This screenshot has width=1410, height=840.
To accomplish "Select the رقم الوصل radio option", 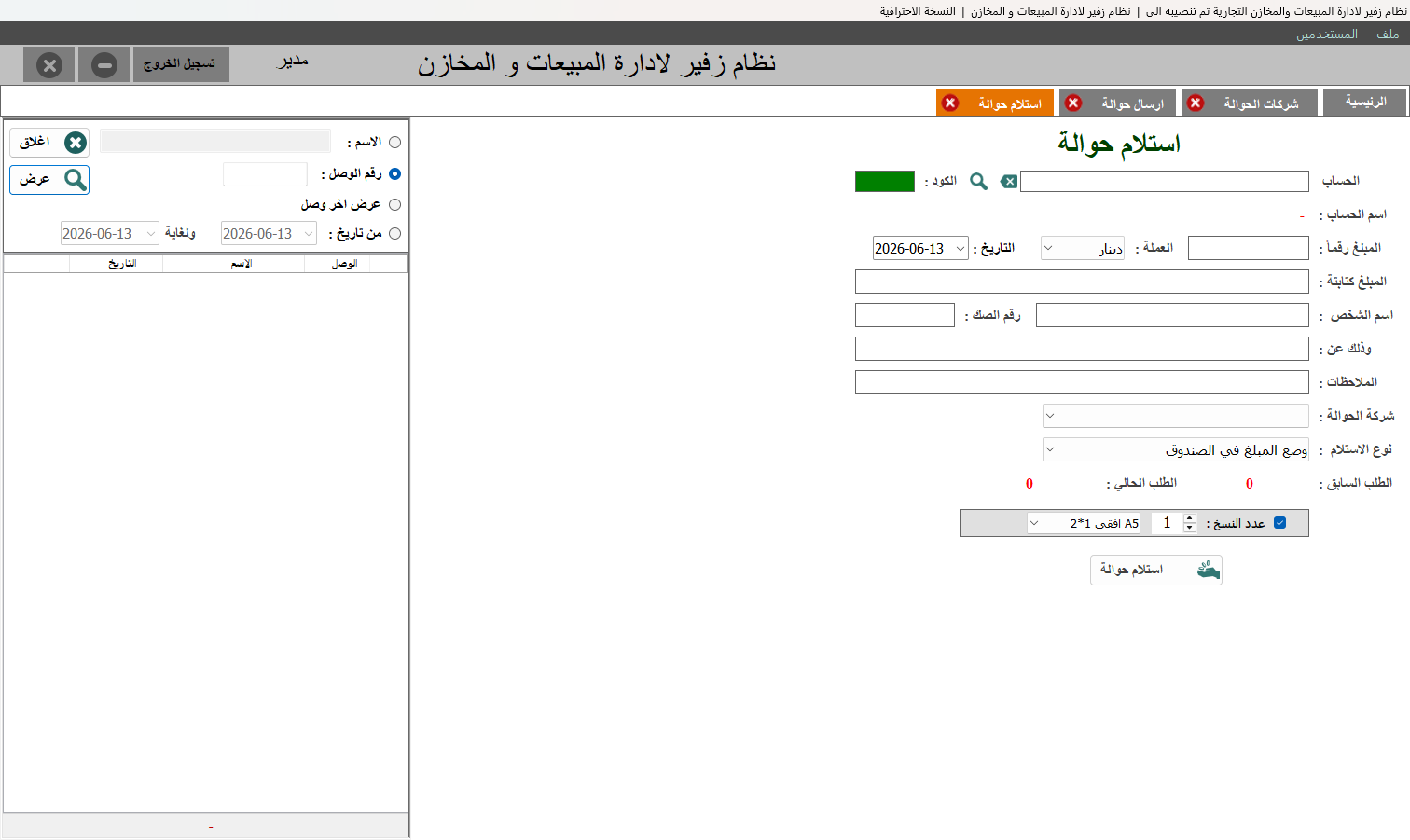I will (x=394, y=173).
